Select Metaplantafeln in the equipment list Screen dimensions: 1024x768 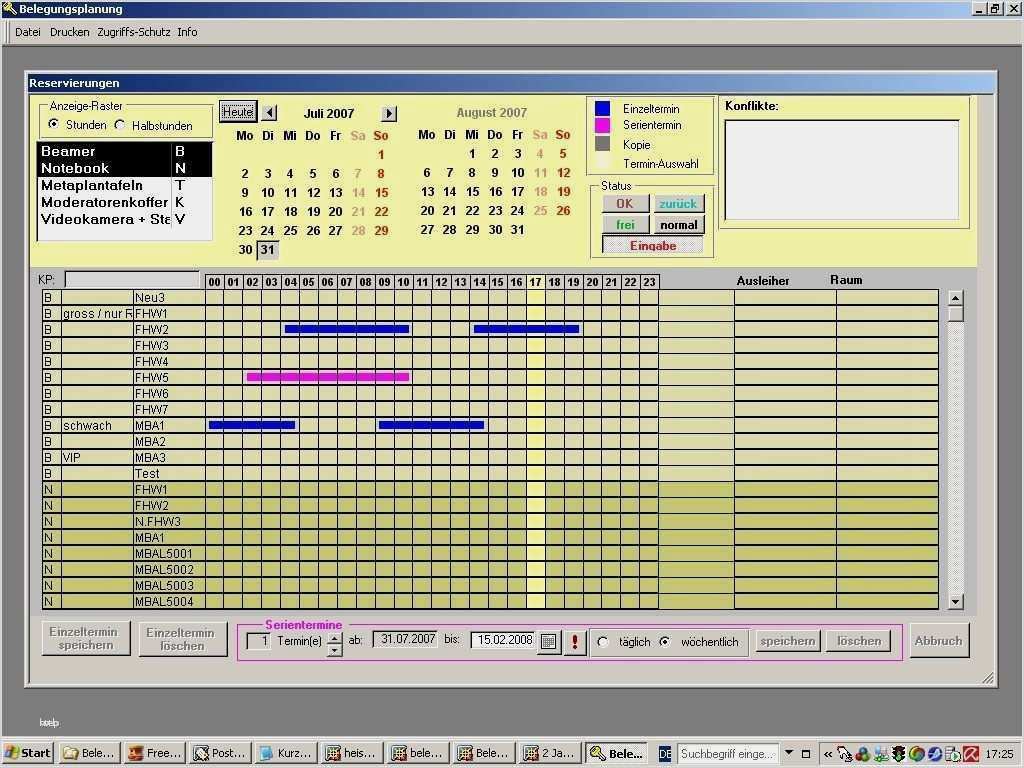click(x=92, y=185)
